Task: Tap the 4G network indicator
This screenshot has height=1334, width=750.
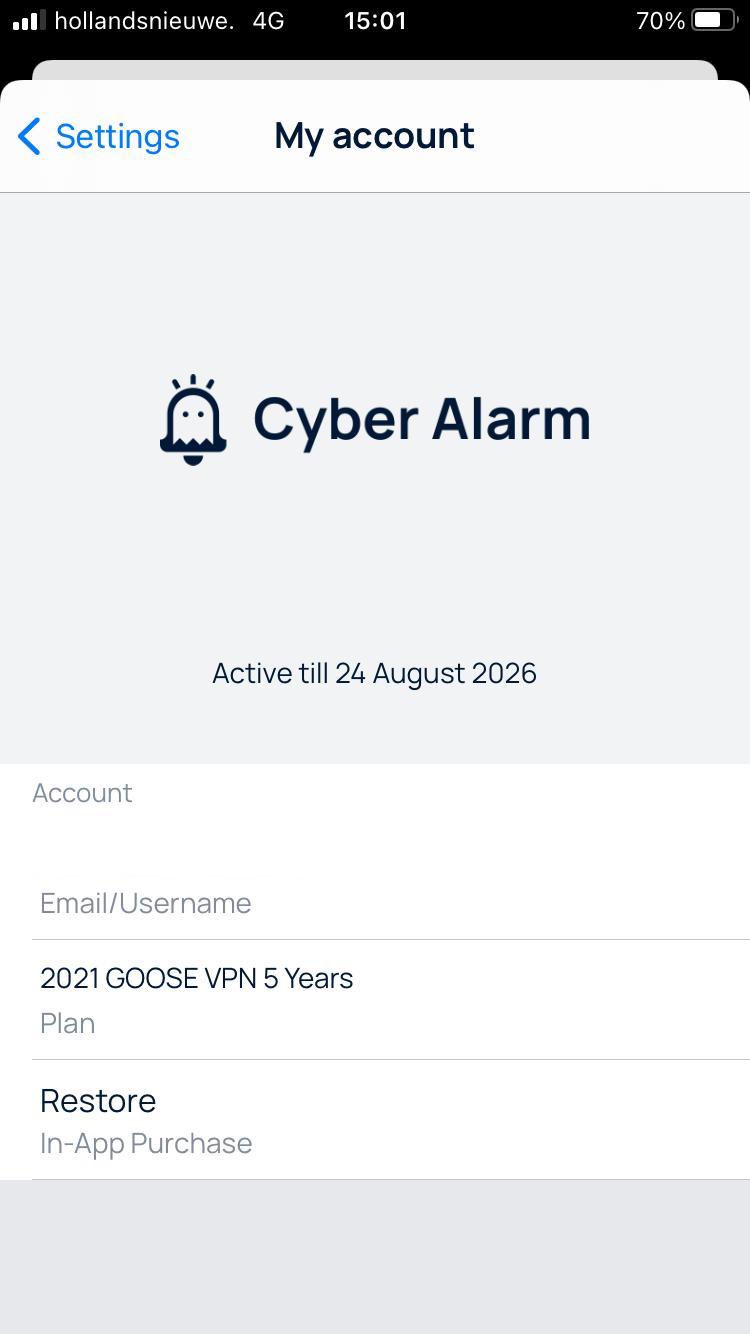Action: point(268,20)
